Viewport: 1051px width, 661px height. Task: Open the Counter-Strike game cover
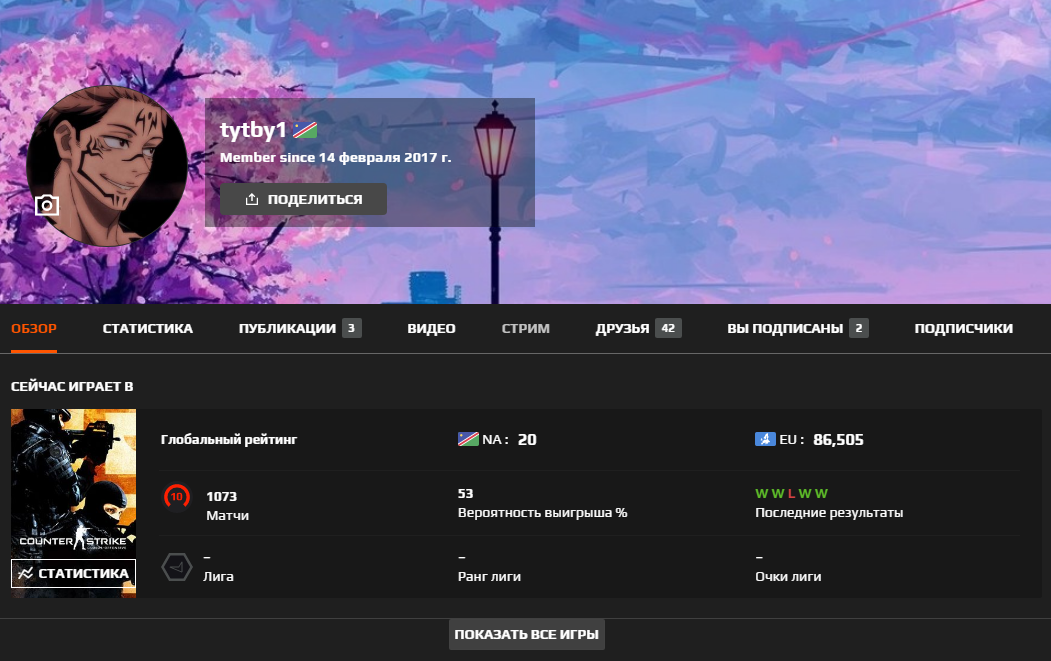(x=73, y=483)
